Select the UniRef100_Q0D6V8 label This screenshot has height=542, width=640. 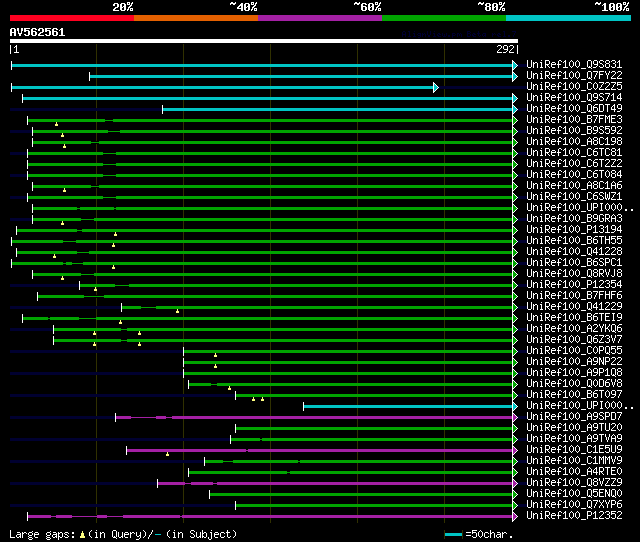[574, 384]
